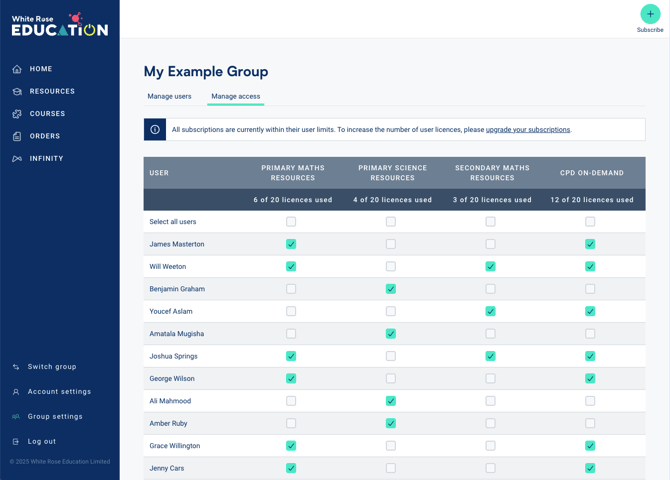This screenshot has width=670, height=480.
Task: Click the White Rose Education logo
Action: coord(60,25)
